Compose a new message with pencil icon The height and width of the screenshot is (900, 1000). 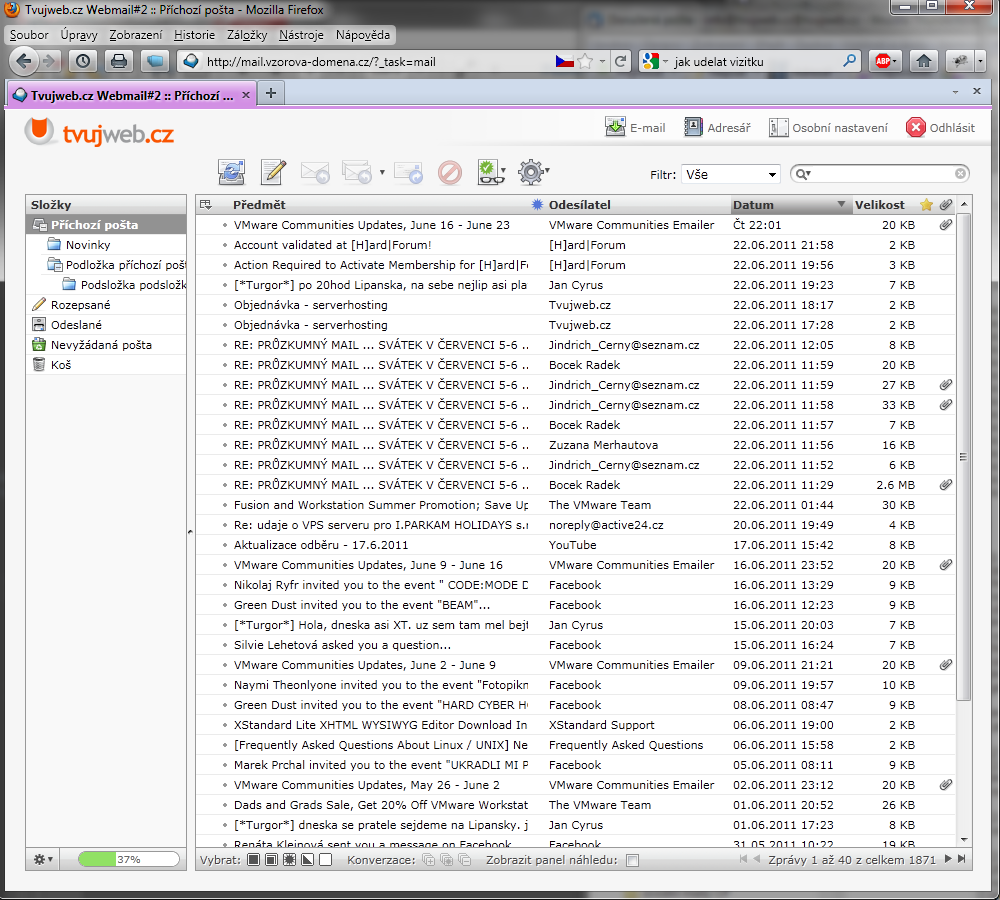coord(272,172)
